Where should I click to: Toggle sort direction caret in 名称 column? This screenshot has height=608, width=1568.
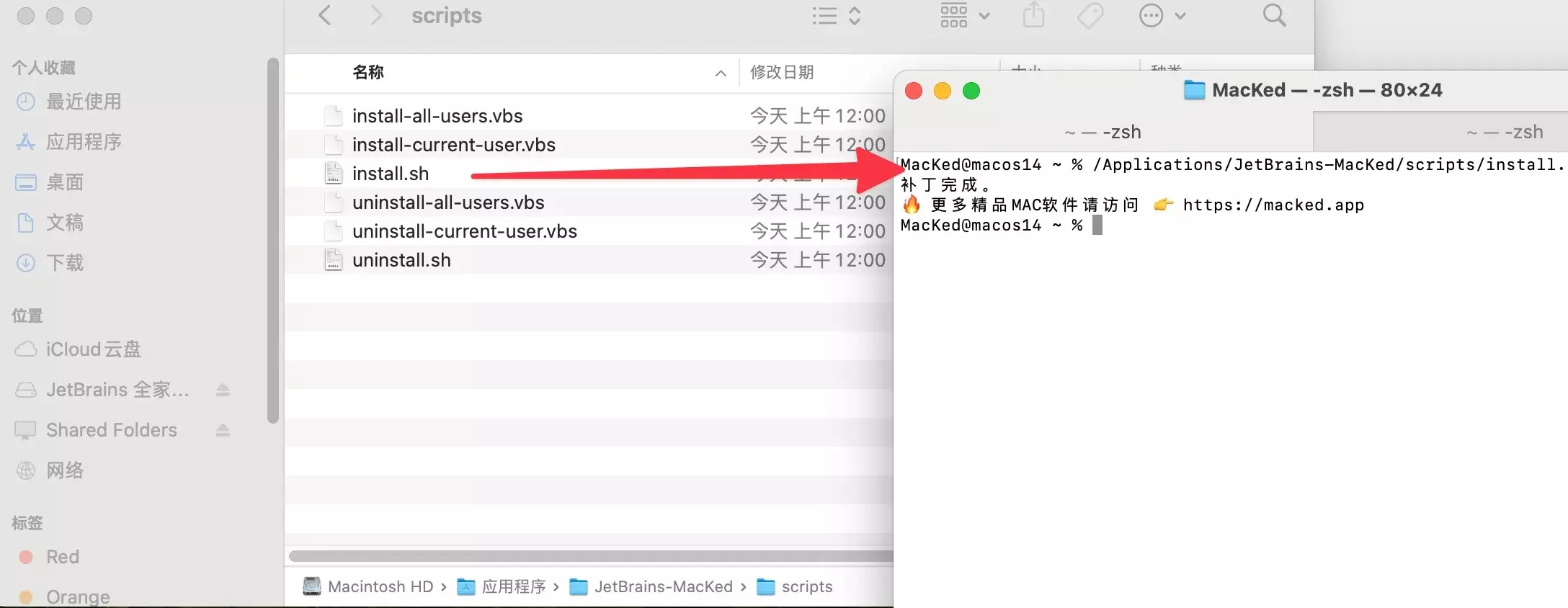pos(721,73)
